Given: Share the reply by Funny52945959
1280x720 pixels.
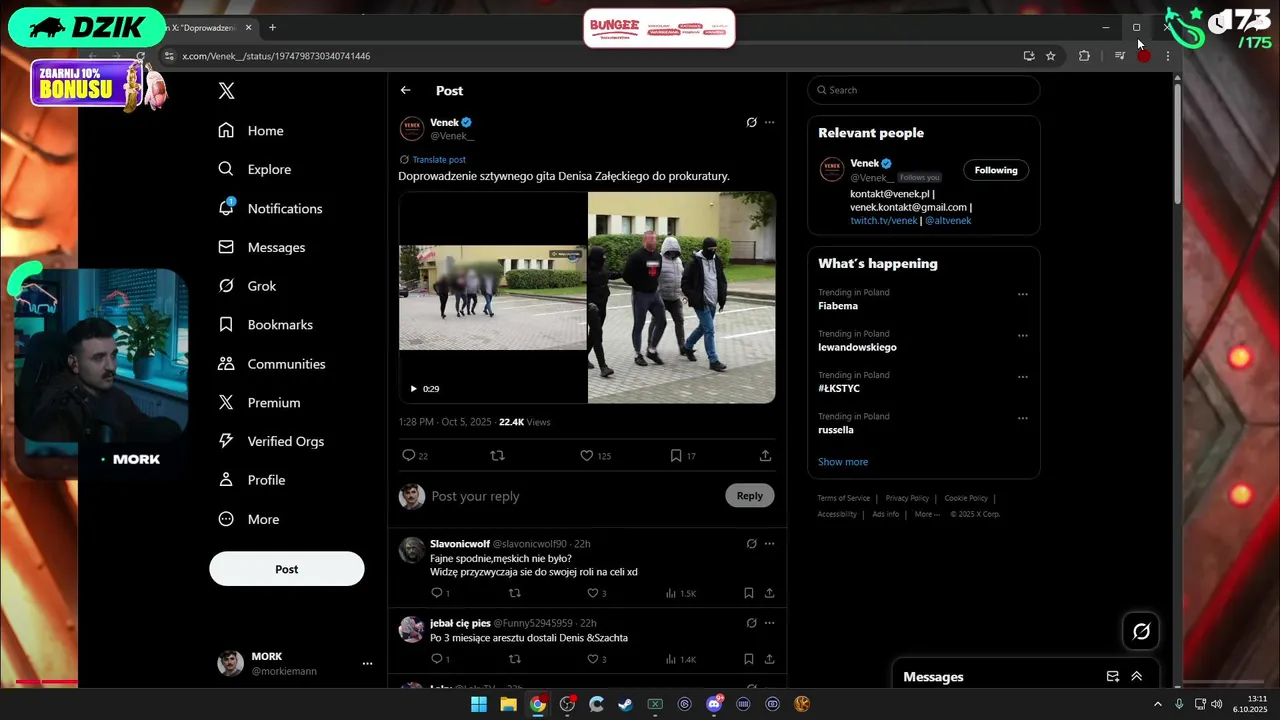Looking at the screenshot, I should pyautogui.click(x=769, y=659).
